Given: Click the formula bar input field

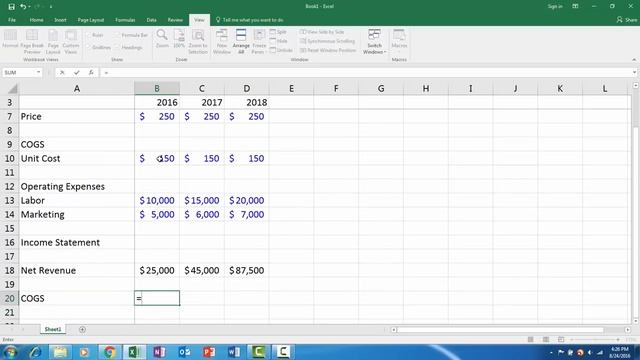Looking at the screenshot, I should [365, 72].
